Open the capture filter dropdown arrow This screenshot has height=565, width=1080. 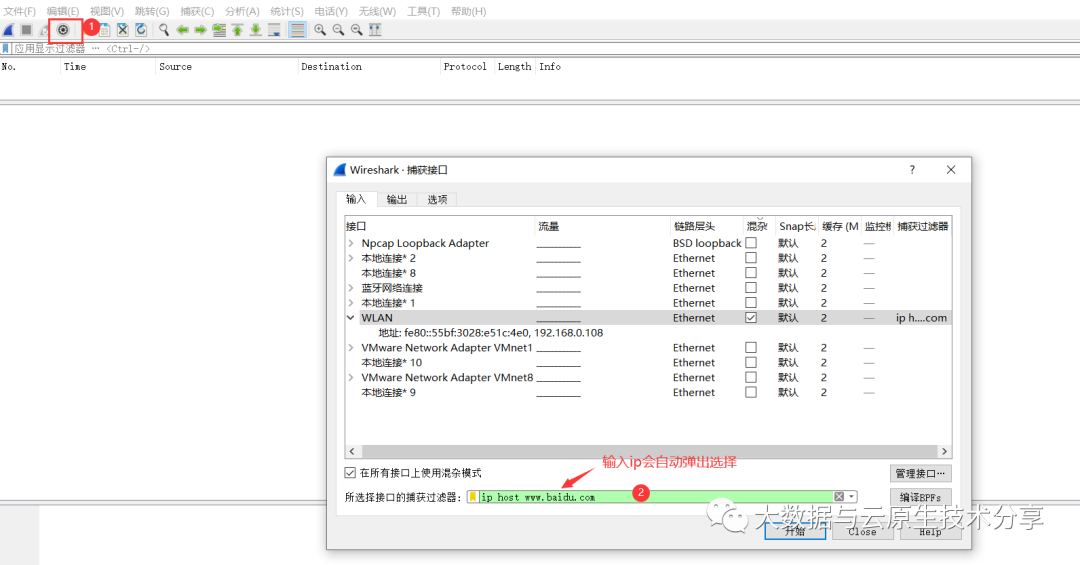point(852,497)
